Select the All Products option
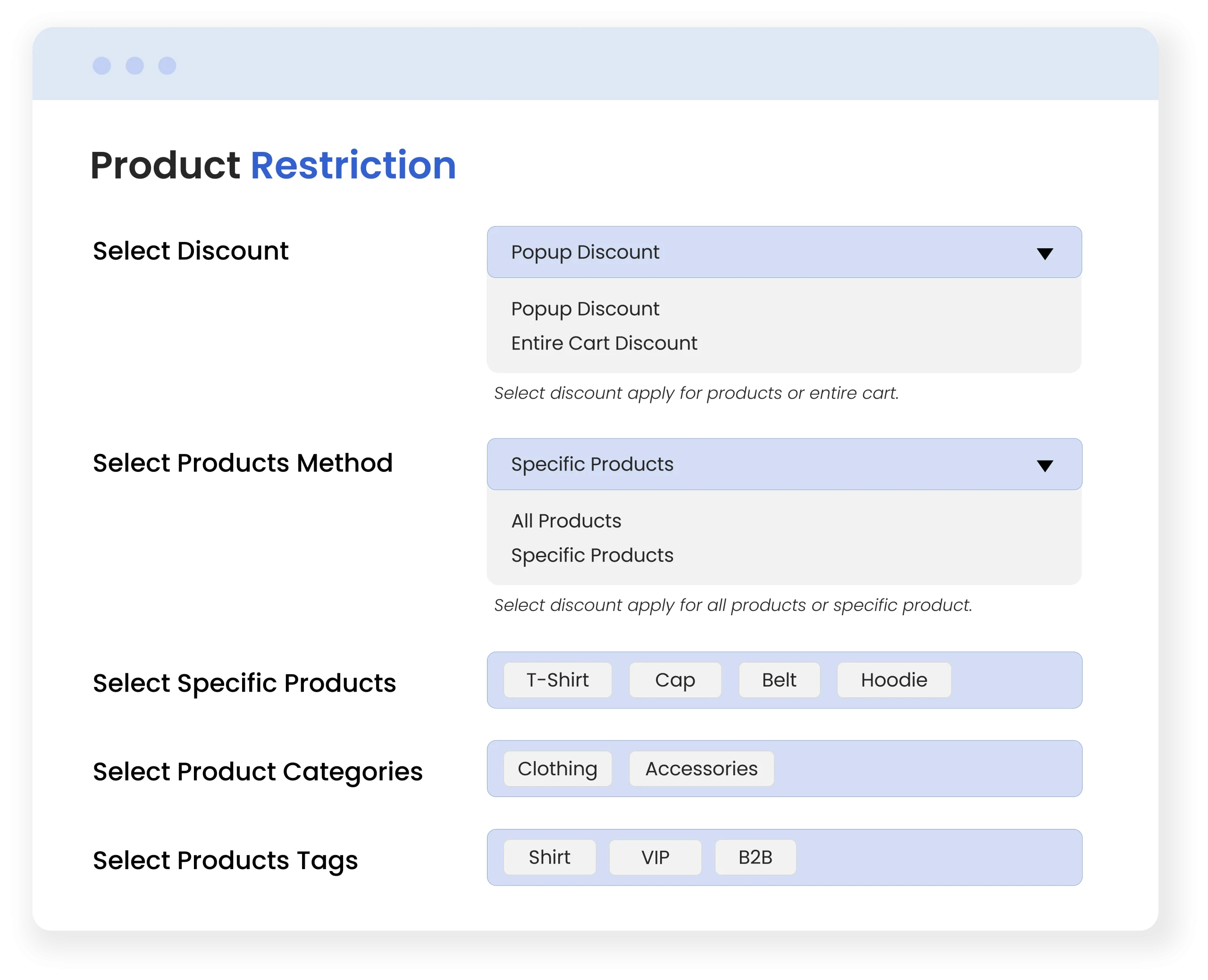This screenshot has height=980, width=1208. pos(566,521)
